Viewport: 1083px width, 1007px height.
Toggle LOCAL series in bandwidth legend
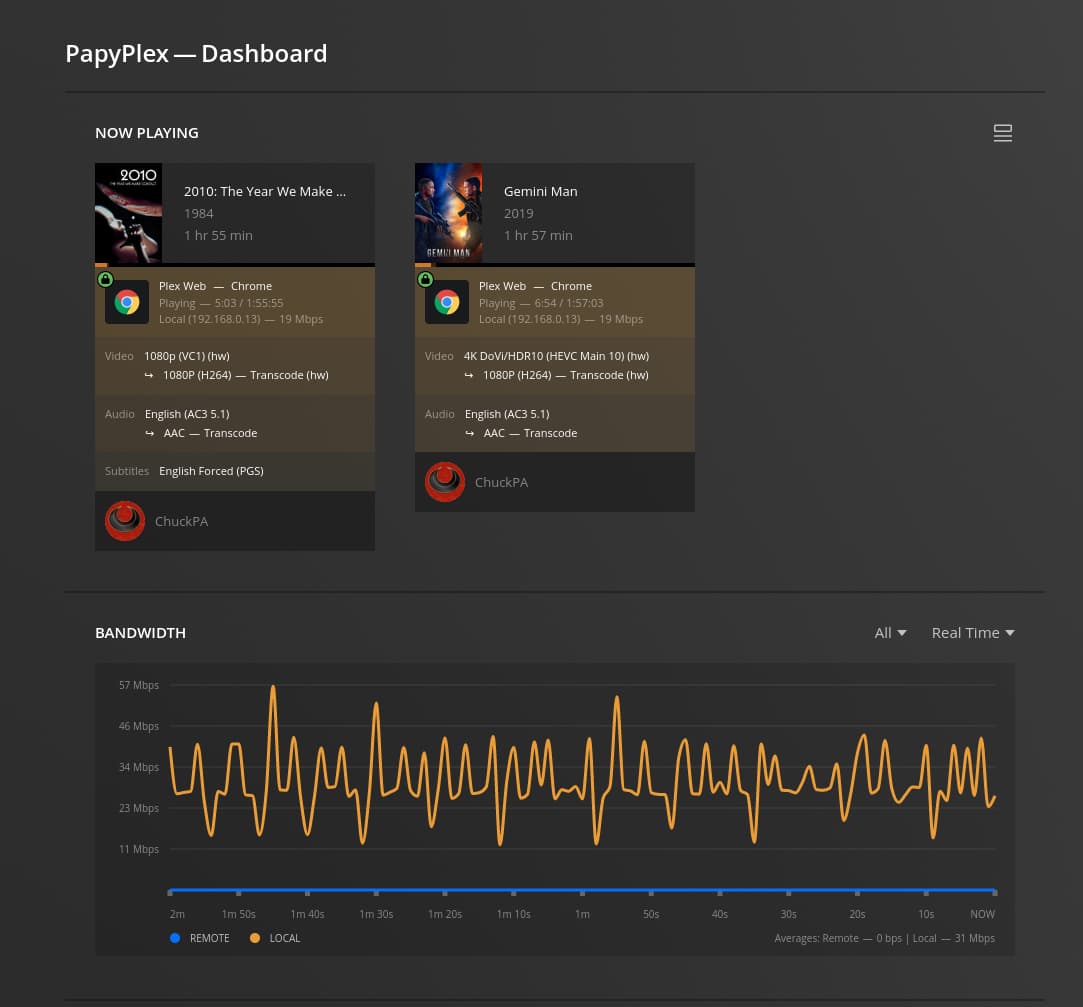(x=275, y=938)
